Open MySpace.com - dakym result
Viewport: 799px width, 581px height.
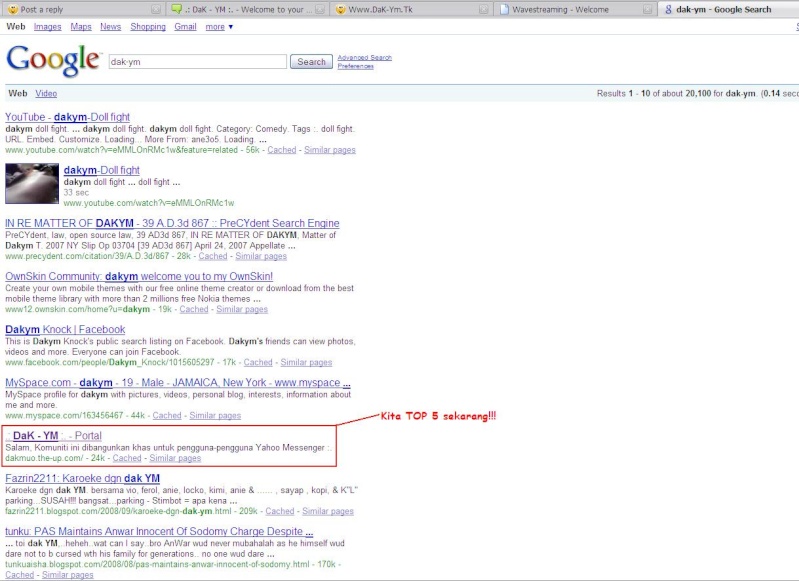pyautogui.click(x=178, y=382)
